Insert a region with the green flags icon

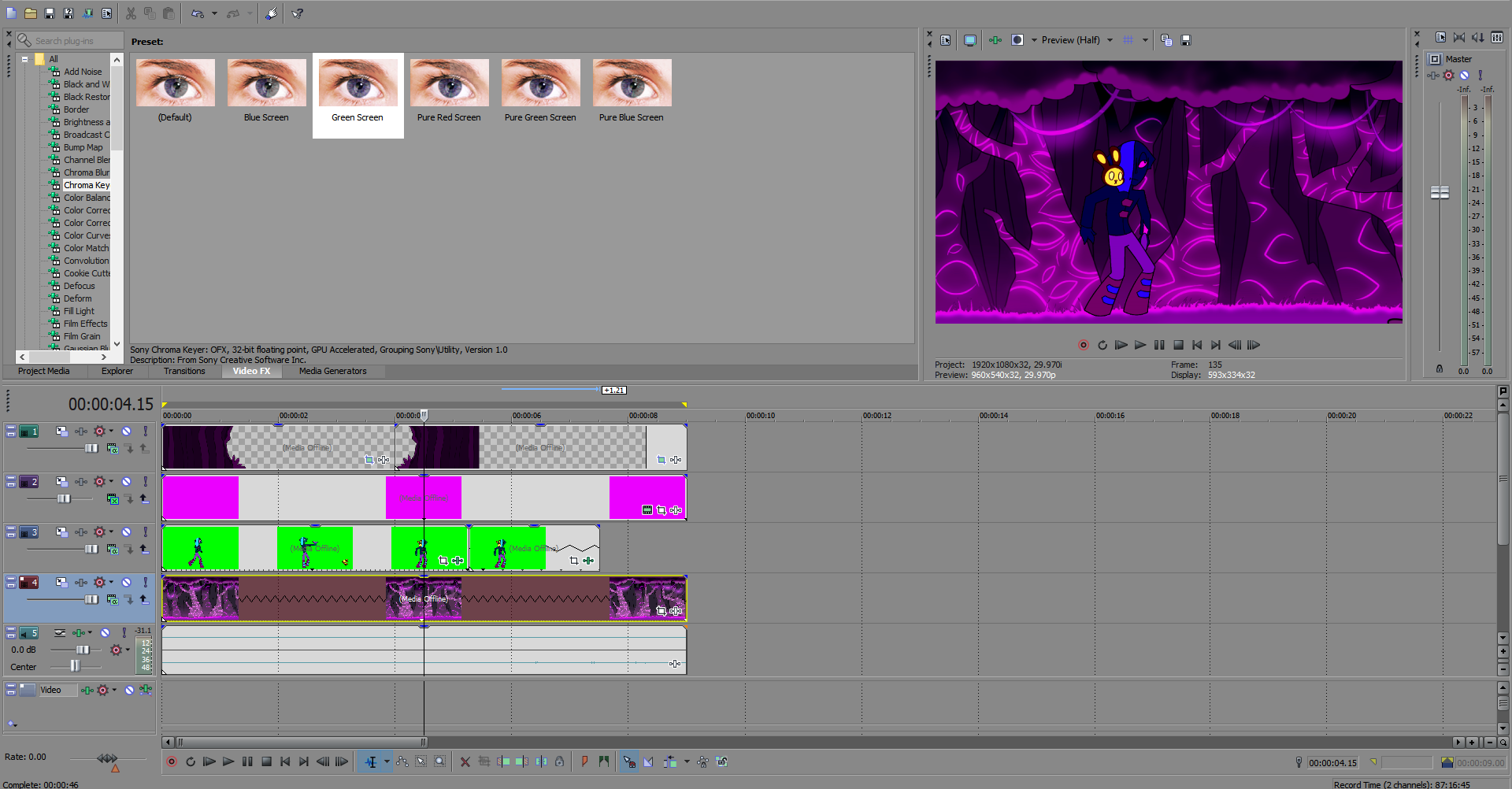(x=604, y=761)
